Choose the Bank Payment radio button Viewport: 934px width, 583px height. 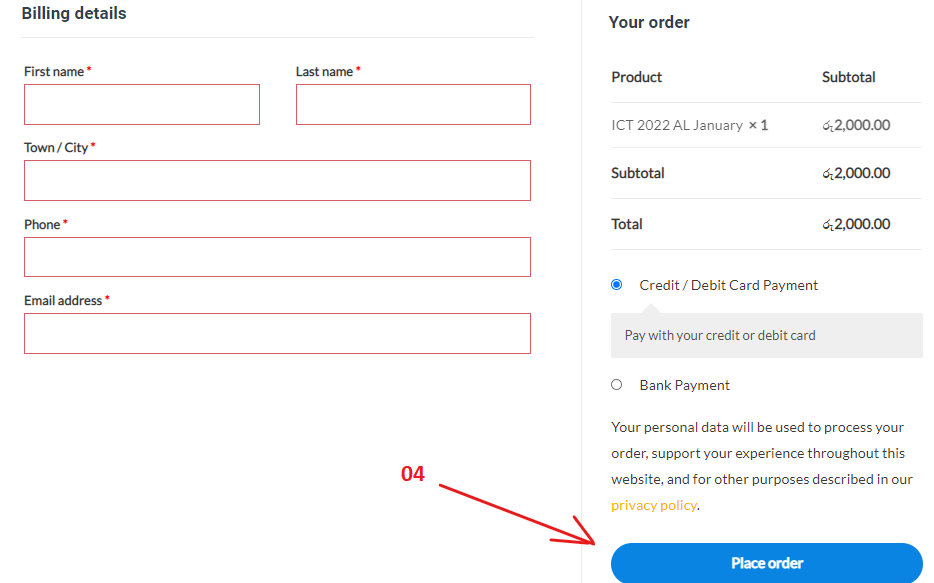(617, 385)
